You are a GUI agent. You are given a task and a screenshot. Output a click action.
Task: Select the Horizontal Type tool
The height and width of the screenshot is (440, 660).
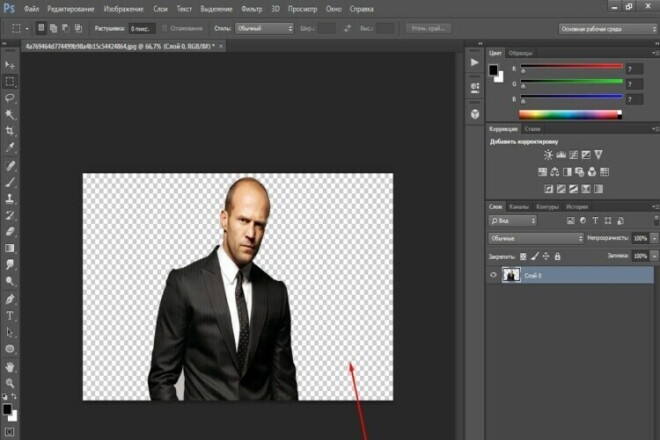pos(10,316)
